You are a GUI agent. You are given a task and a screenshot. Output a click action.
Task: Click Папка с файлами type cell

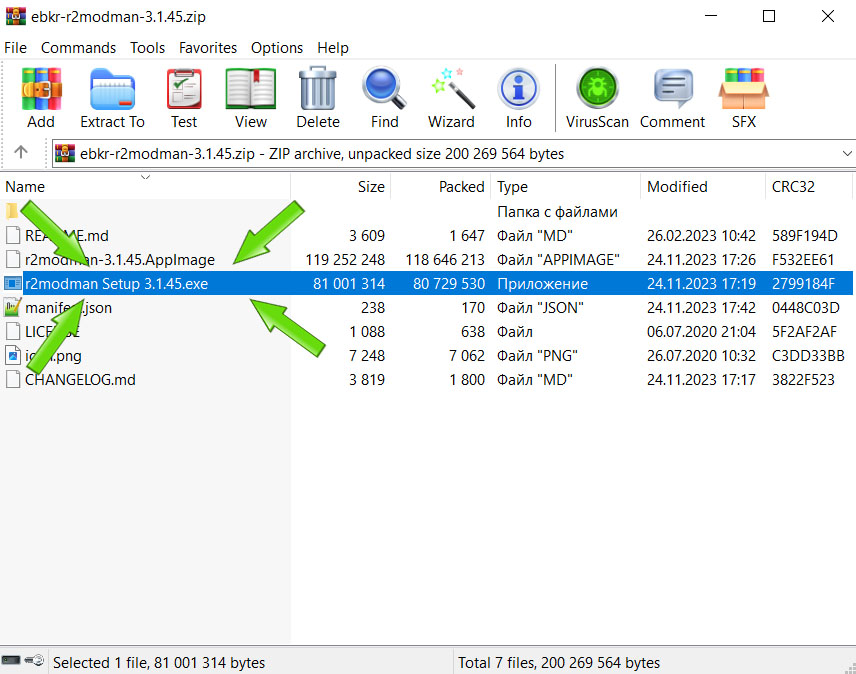tap(557, 212)
